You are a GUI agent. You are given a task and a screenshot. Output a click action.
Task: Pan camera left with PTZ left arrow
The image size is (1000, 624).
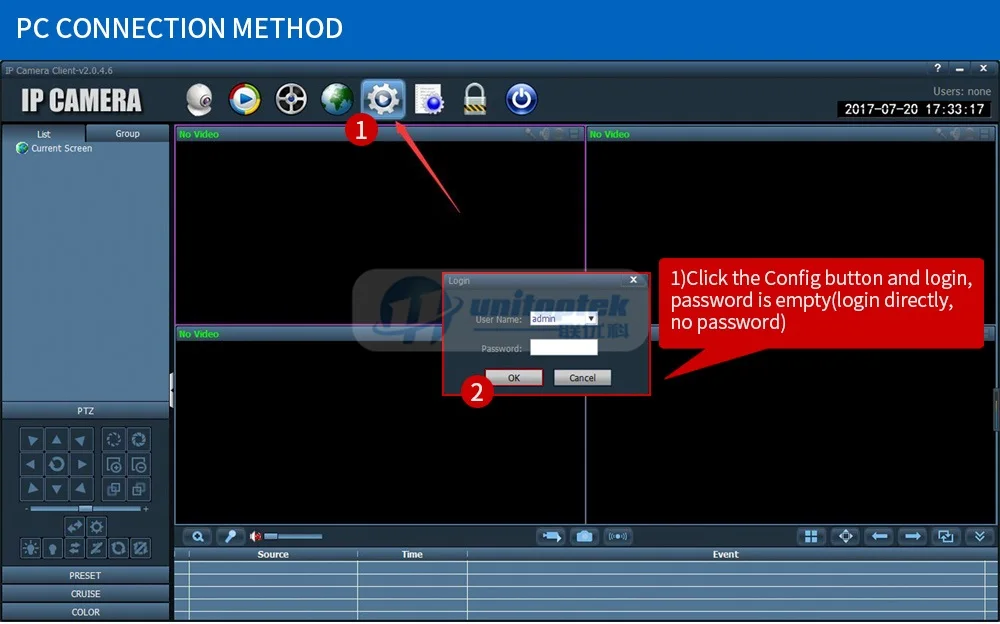(31, 464)
